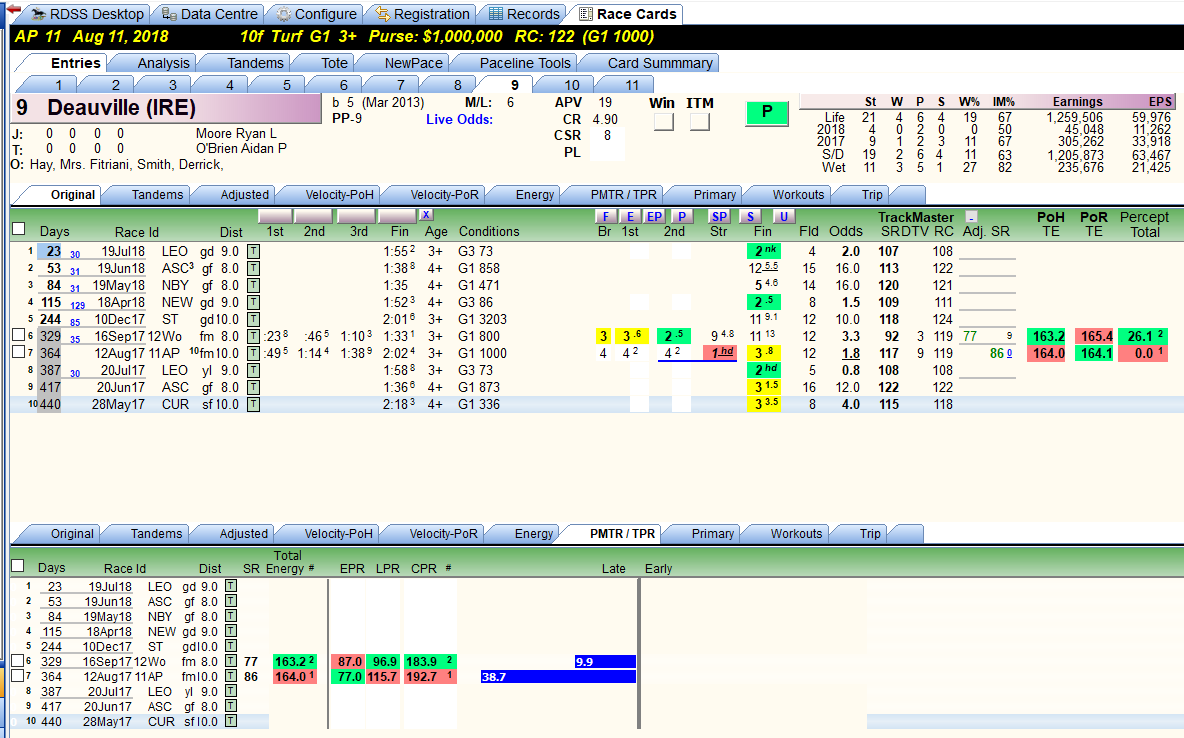The width and height of the screenshot is (1184, 738).
Task: Click the gear icon on Configure tab
Action: pyautogui.click(x=283, y=14)
